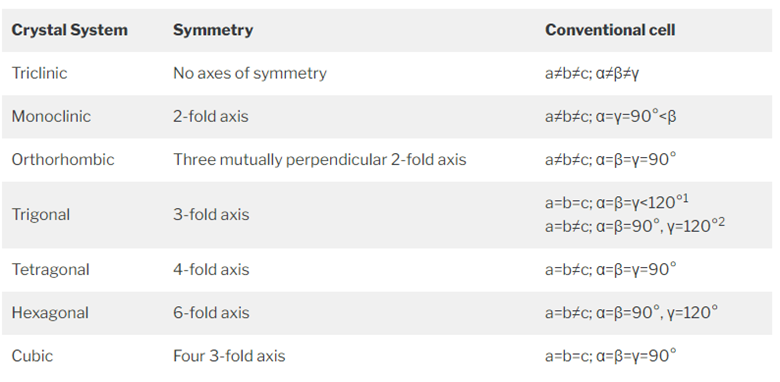Click the Orthorhombic row label
Viewport: 780px width, 382px height.
(x=63, y=160)
